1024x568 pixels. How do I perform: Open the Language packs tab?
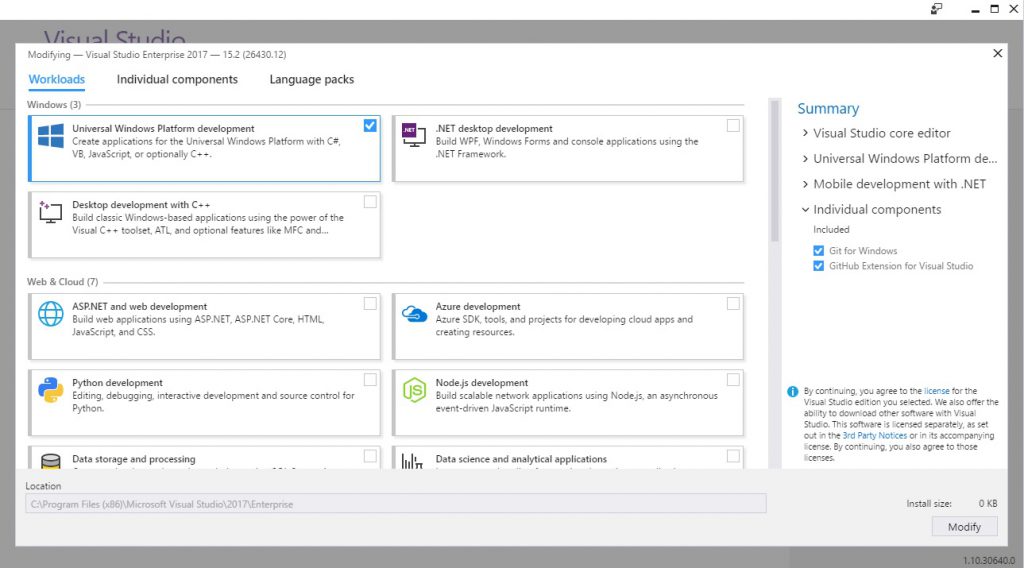point(312,80)
